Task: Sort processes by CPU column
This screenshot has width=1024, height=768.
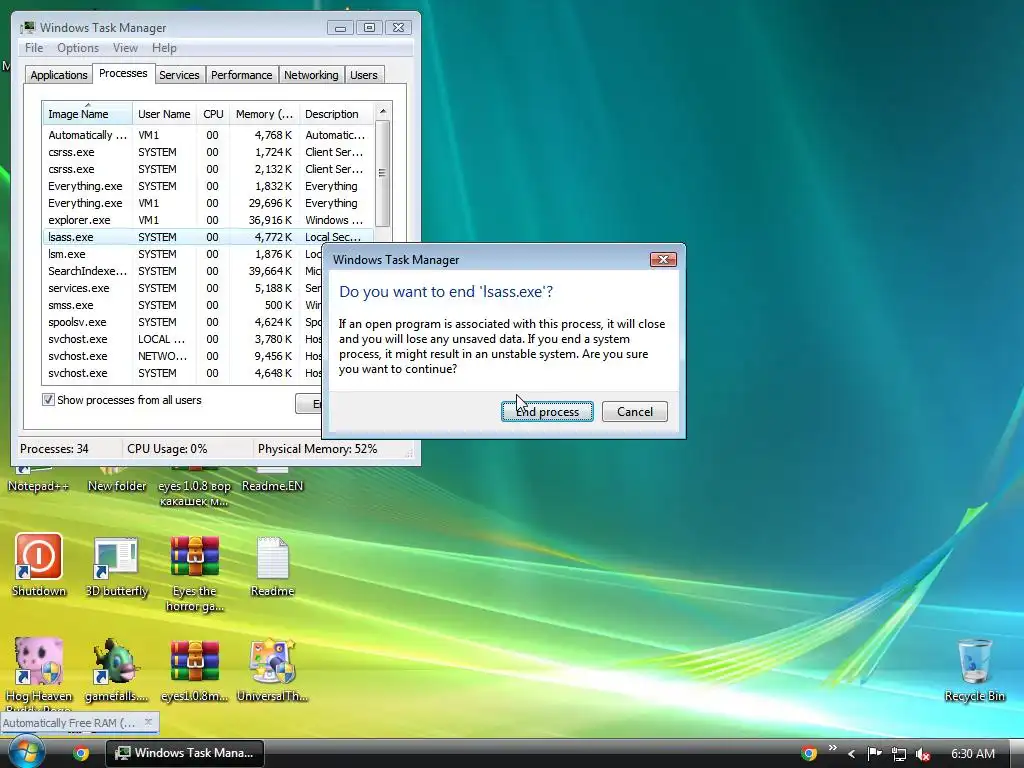Action: pos(213,114)
